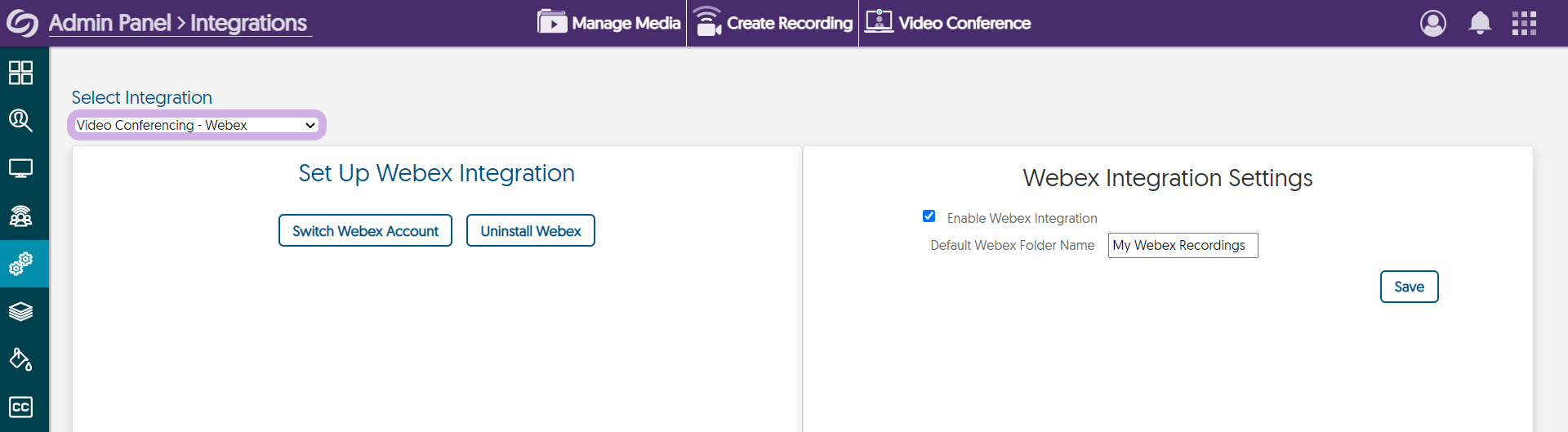
Task: Open the CC closed captions sidebar icon
Action: pyautogui.click(x=20, y=407)
